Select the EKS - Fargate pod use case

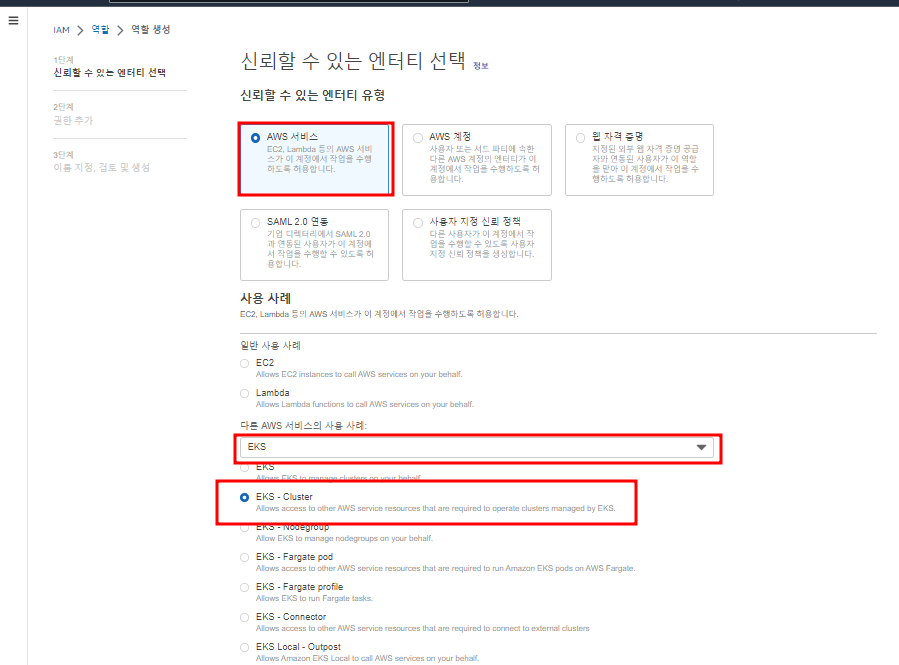point(245,557)
